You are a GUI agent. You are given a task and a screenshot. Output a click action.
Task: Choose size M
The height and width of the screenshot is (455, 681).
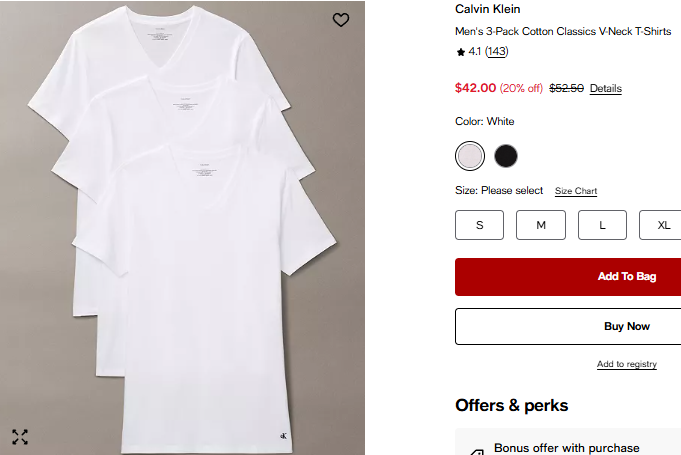pos(541,225)
